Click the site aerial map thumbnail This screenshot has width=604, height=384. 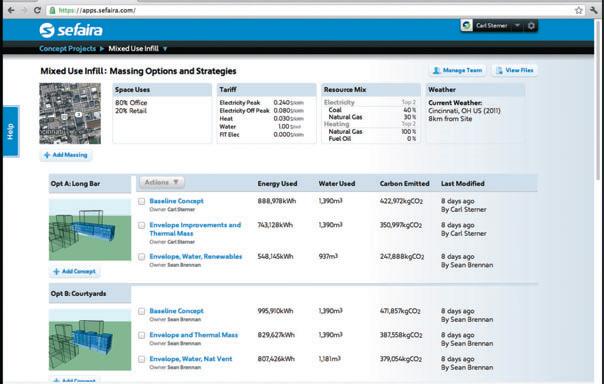pyautogui.click(x=70, y=114)
